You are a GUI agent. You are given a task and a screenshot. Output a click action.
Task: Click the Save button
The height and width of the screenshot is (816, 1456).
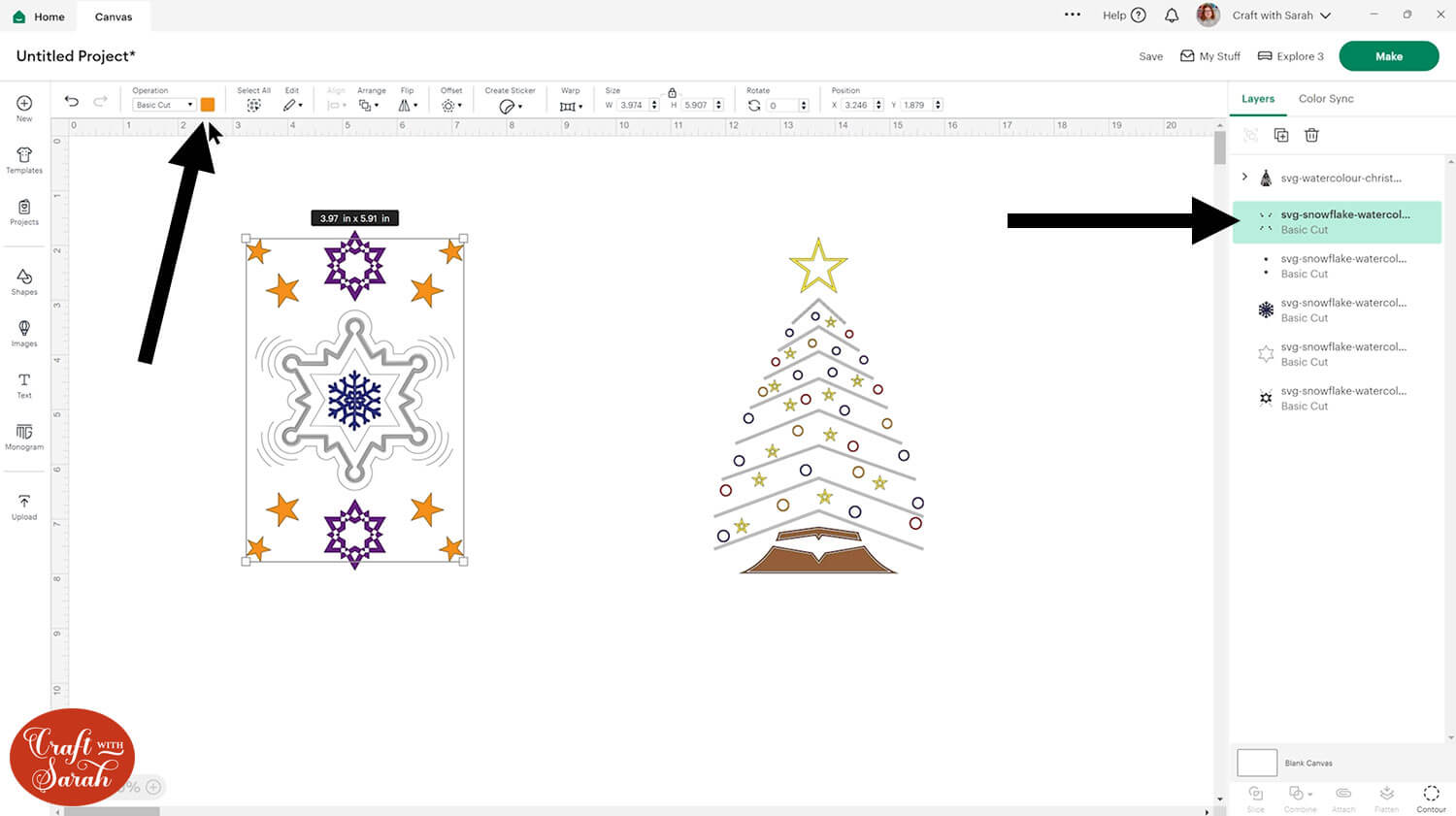coord(1150,56)
